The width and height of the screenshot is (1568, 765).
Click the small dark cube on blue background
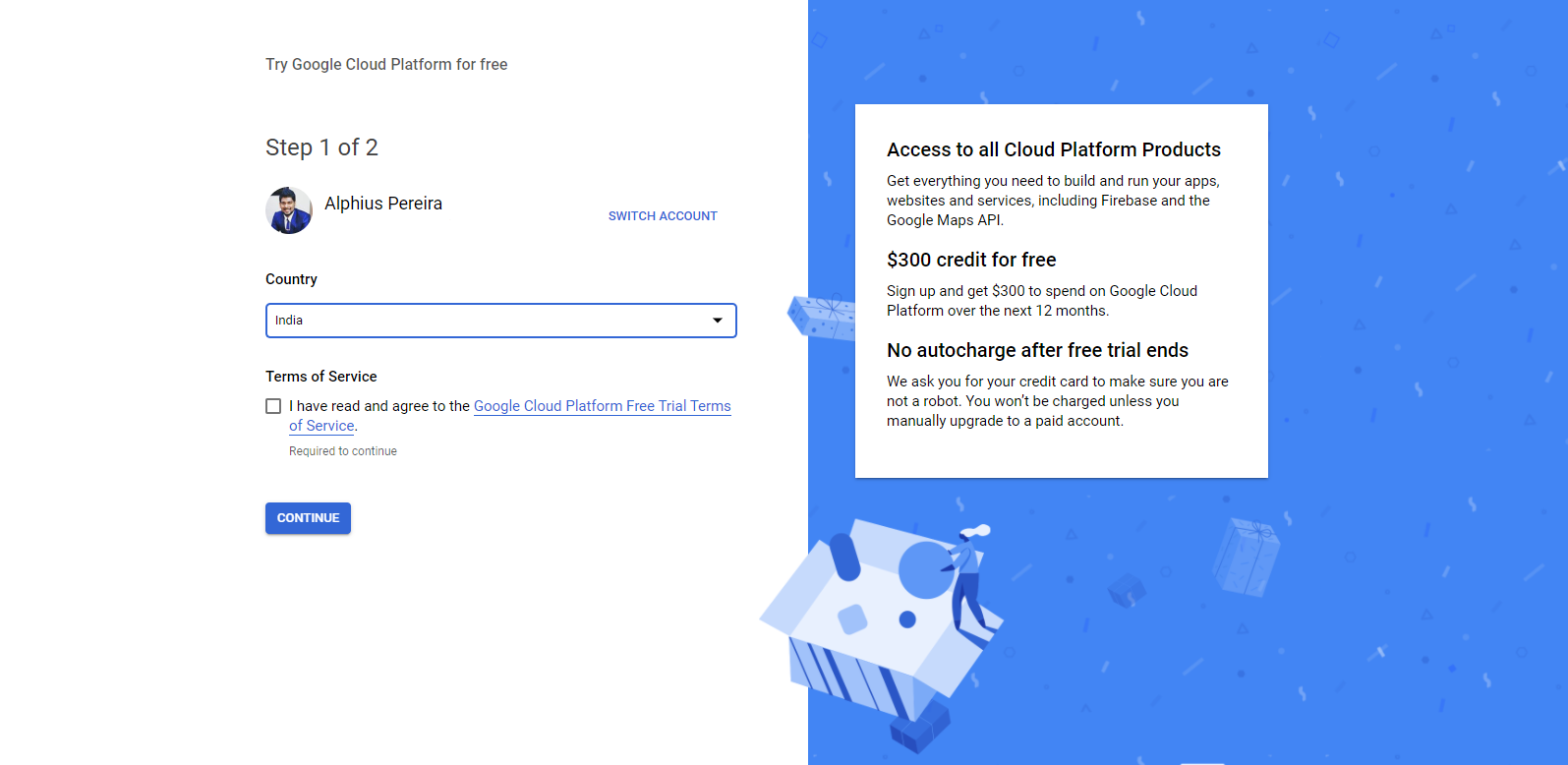coord(1127,590)
